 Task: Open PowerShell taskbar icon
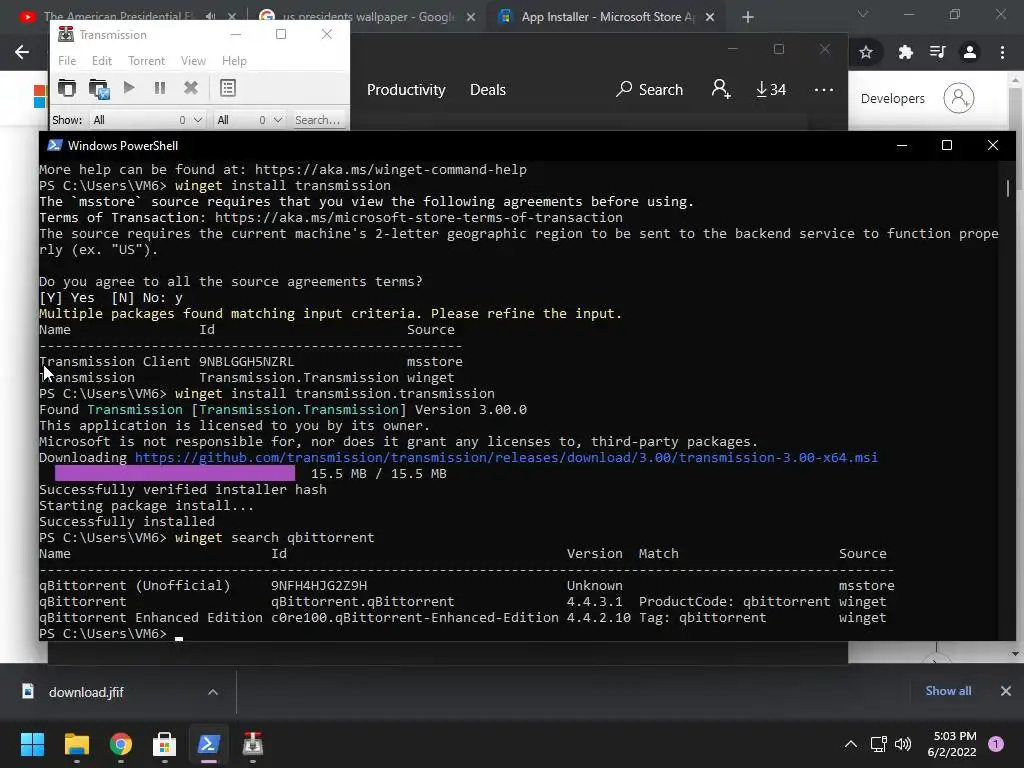point(208,744)
